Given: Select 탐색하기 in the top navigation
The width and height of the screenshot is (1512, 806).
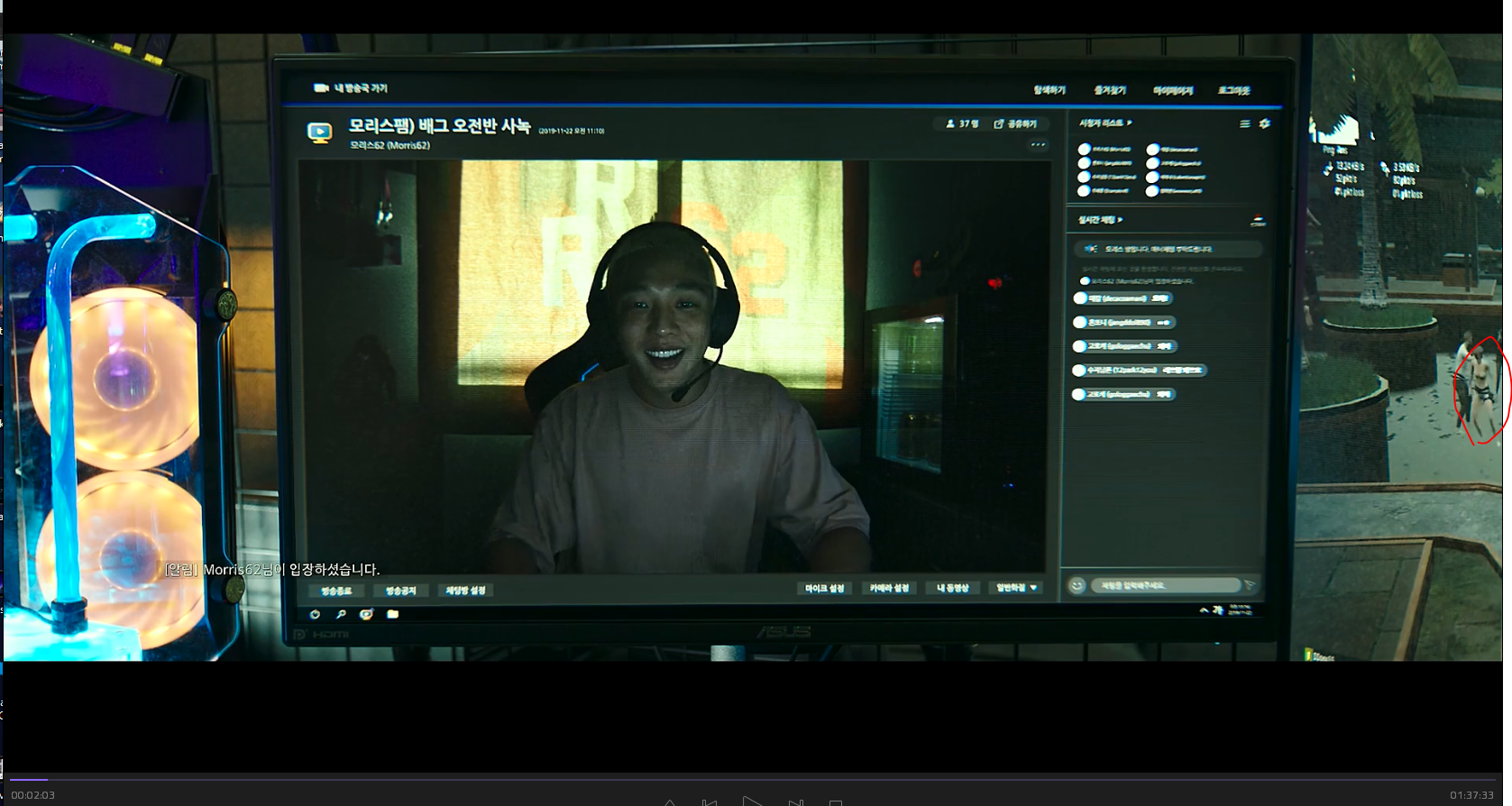Looking at the screenshot, I should pos(1049,90).
